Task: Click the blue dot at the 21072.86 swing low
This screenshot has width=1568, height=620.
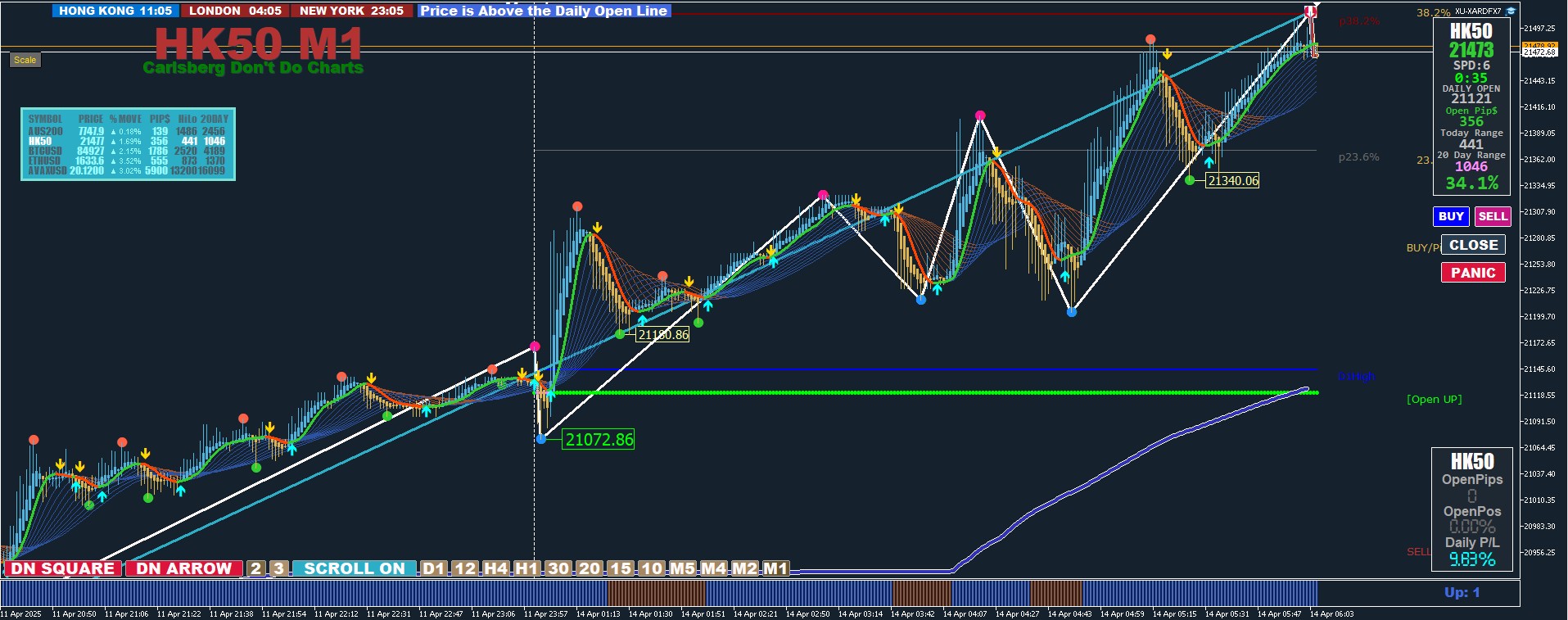Action: click(x=541, y=439)
